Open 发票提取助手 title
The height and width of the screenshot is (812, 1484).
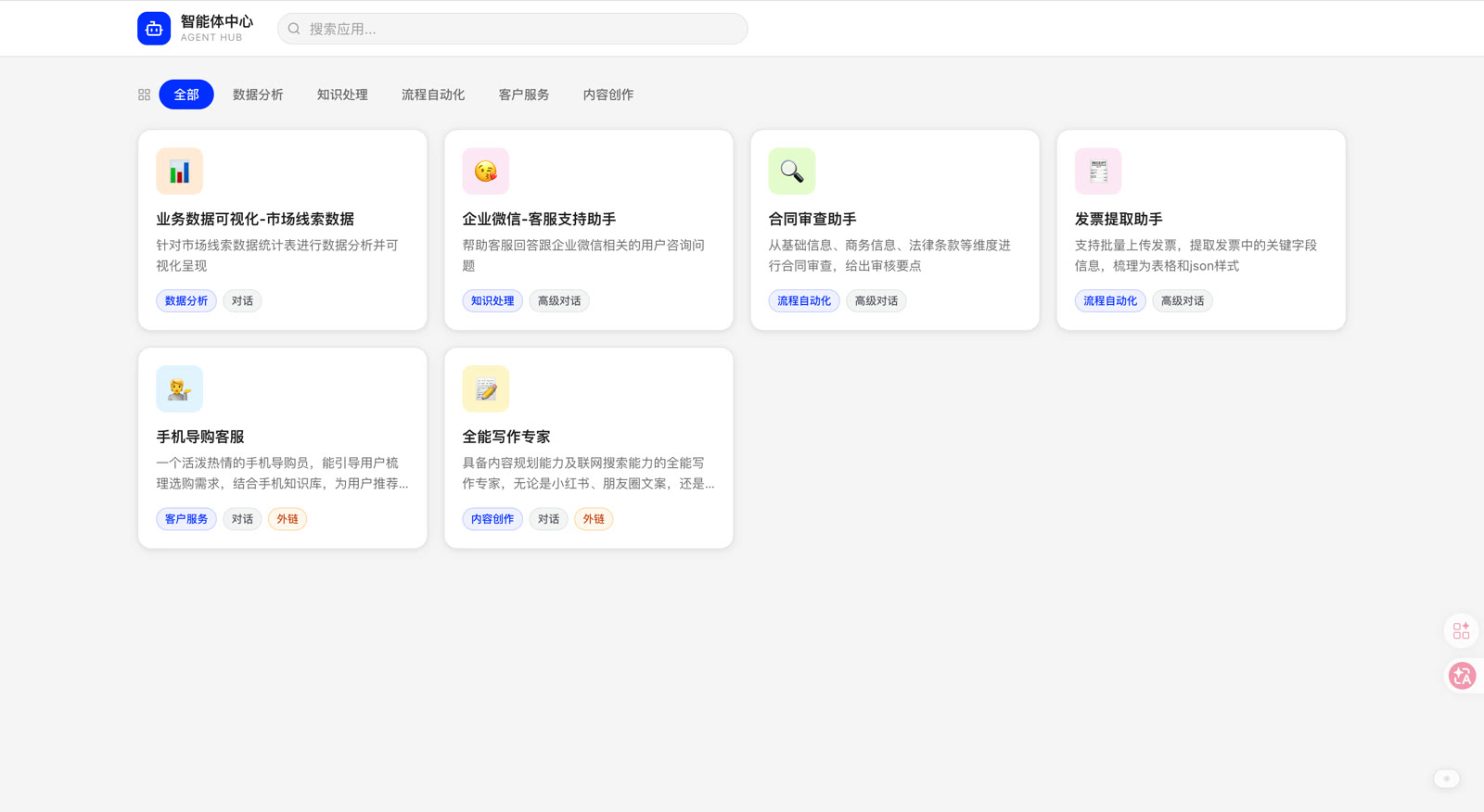coord(1119,220)
